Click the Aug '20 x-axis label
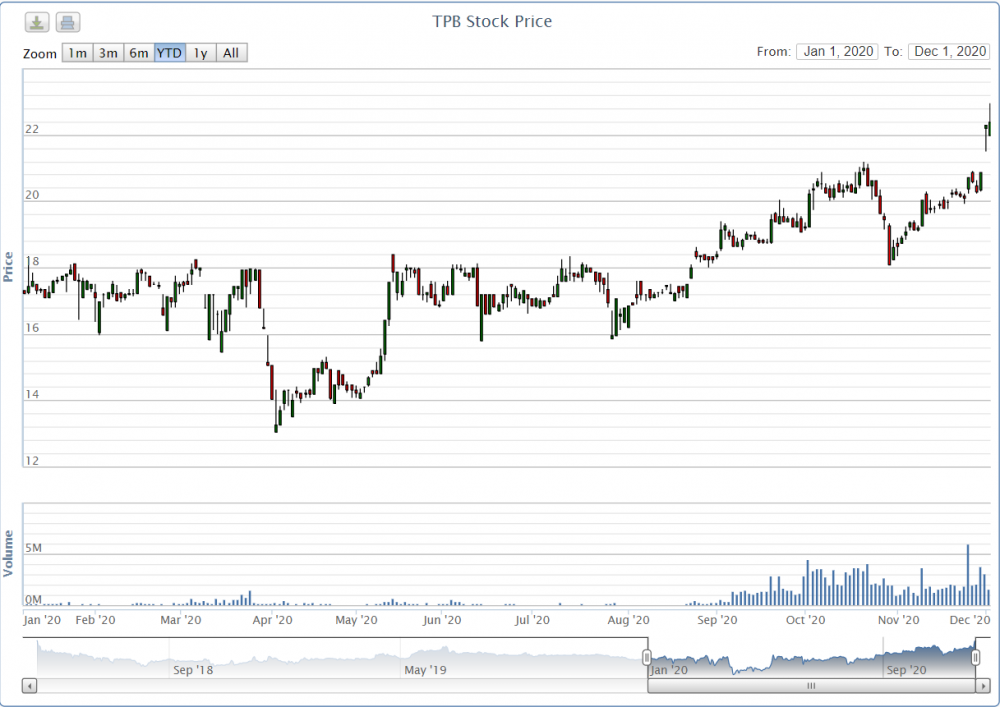Screen dimensions: 1000x707 click(629, 620)
